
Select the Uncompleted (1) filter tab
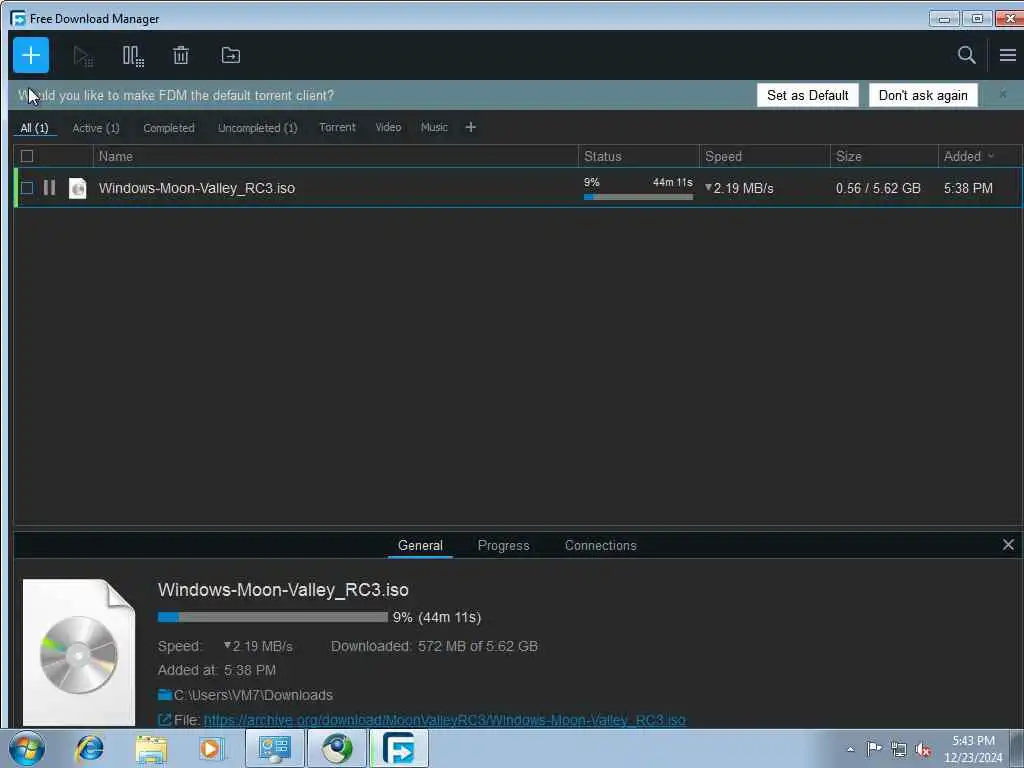257,128
